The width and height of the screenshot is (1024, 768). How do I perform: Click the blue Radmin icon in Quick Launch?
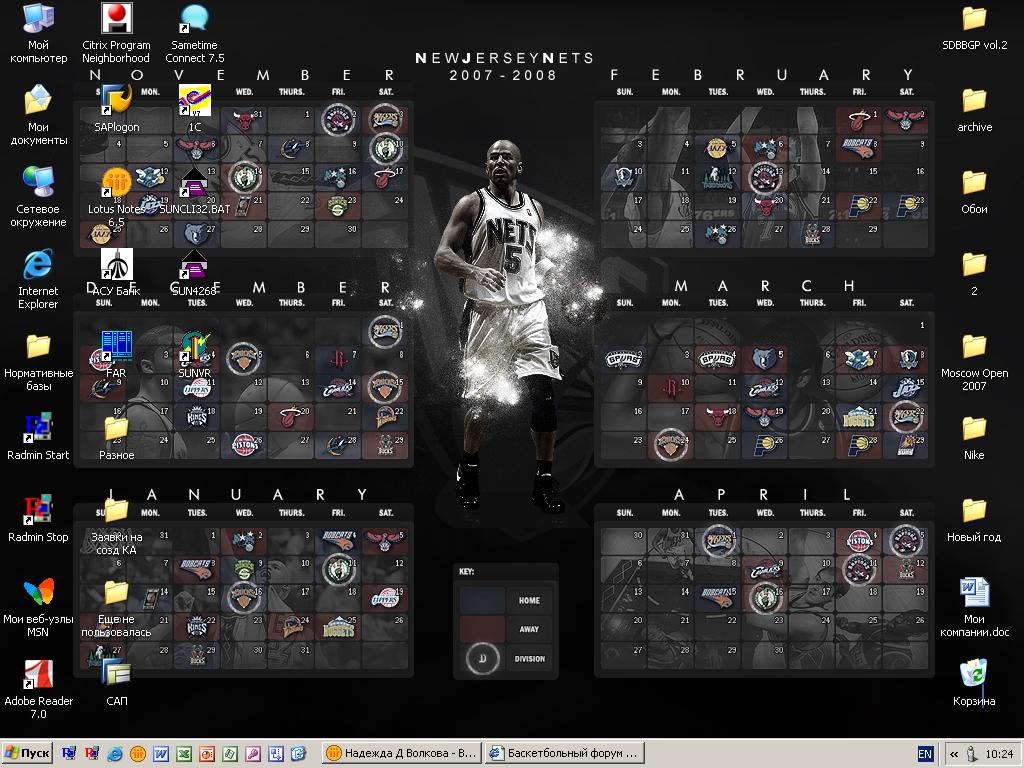pos(69,754)
